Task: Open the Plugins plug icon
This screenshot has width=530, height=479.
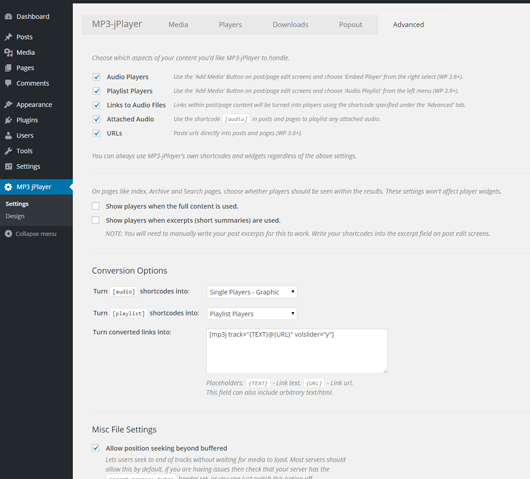Action: coord(8,120)
